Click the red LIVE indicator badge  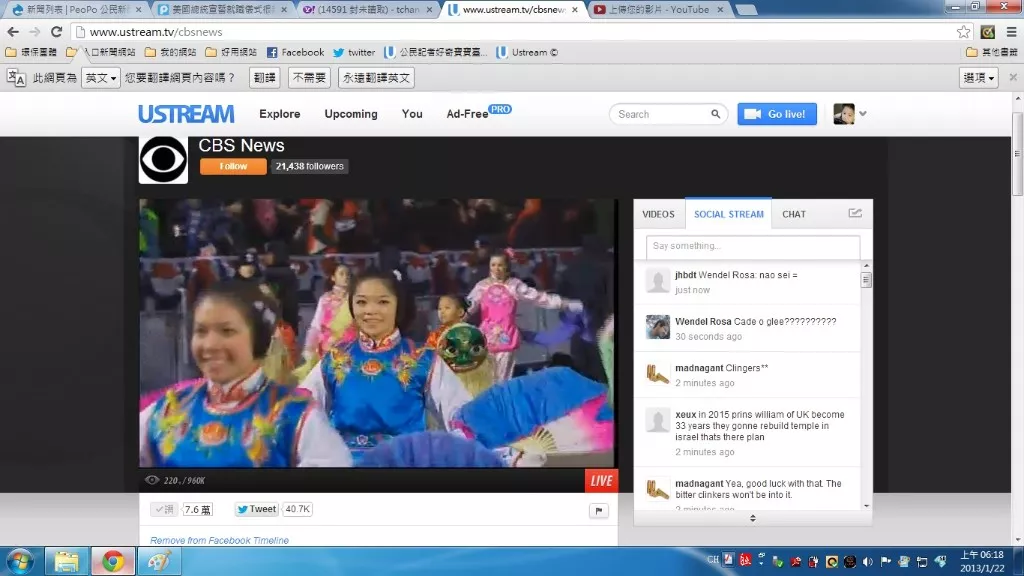pyautogui.click(x=601, y=481)
